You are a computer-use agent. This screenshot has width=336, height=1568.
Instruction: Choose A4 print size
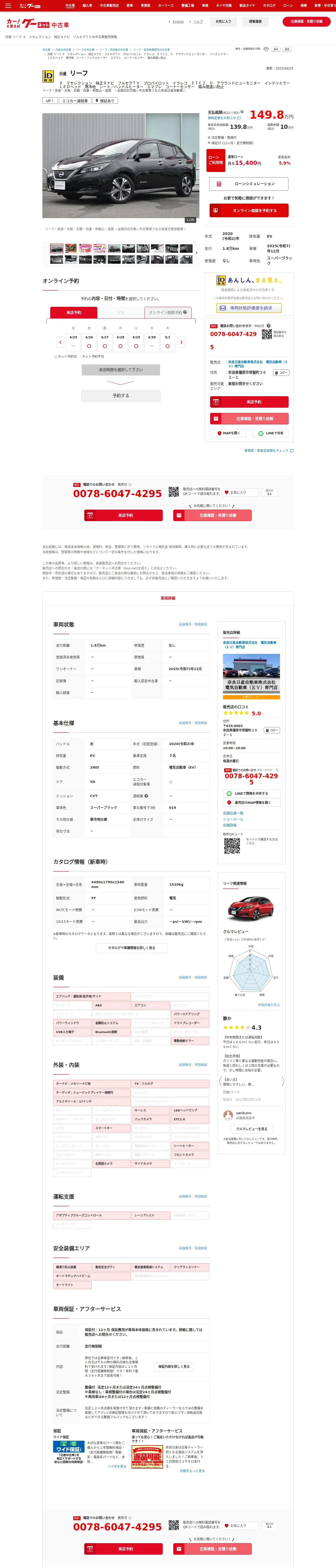[x=276, y=49]
